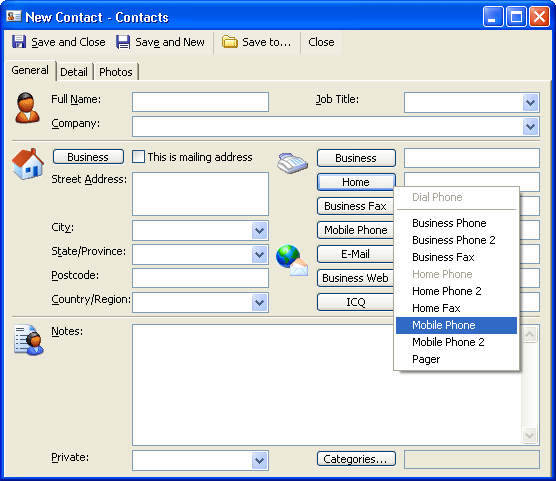The width and height of the screenshot is (556, 481).
Task: Click the Save and New disk icon
Action: (x=123, y=42)
